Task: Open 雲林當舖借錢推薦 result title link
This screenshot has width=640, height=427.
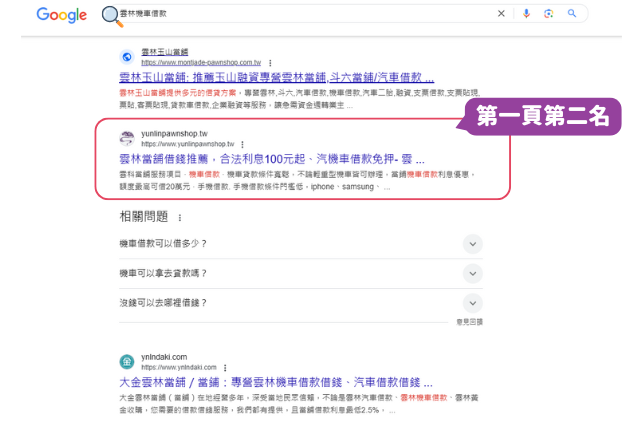Action: click(271, 159)
